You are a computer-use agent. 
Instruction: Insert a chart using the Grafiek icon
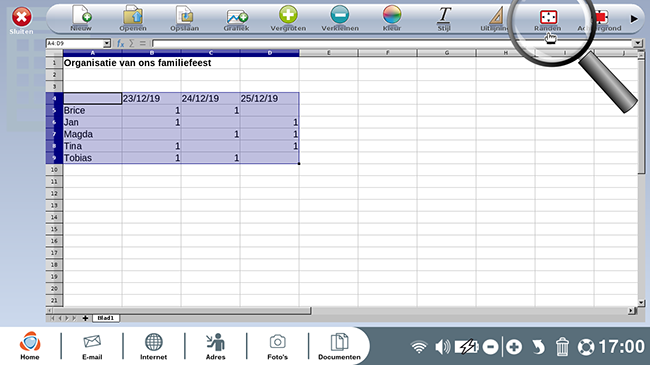pyautogui.click(x=237, y=17)
